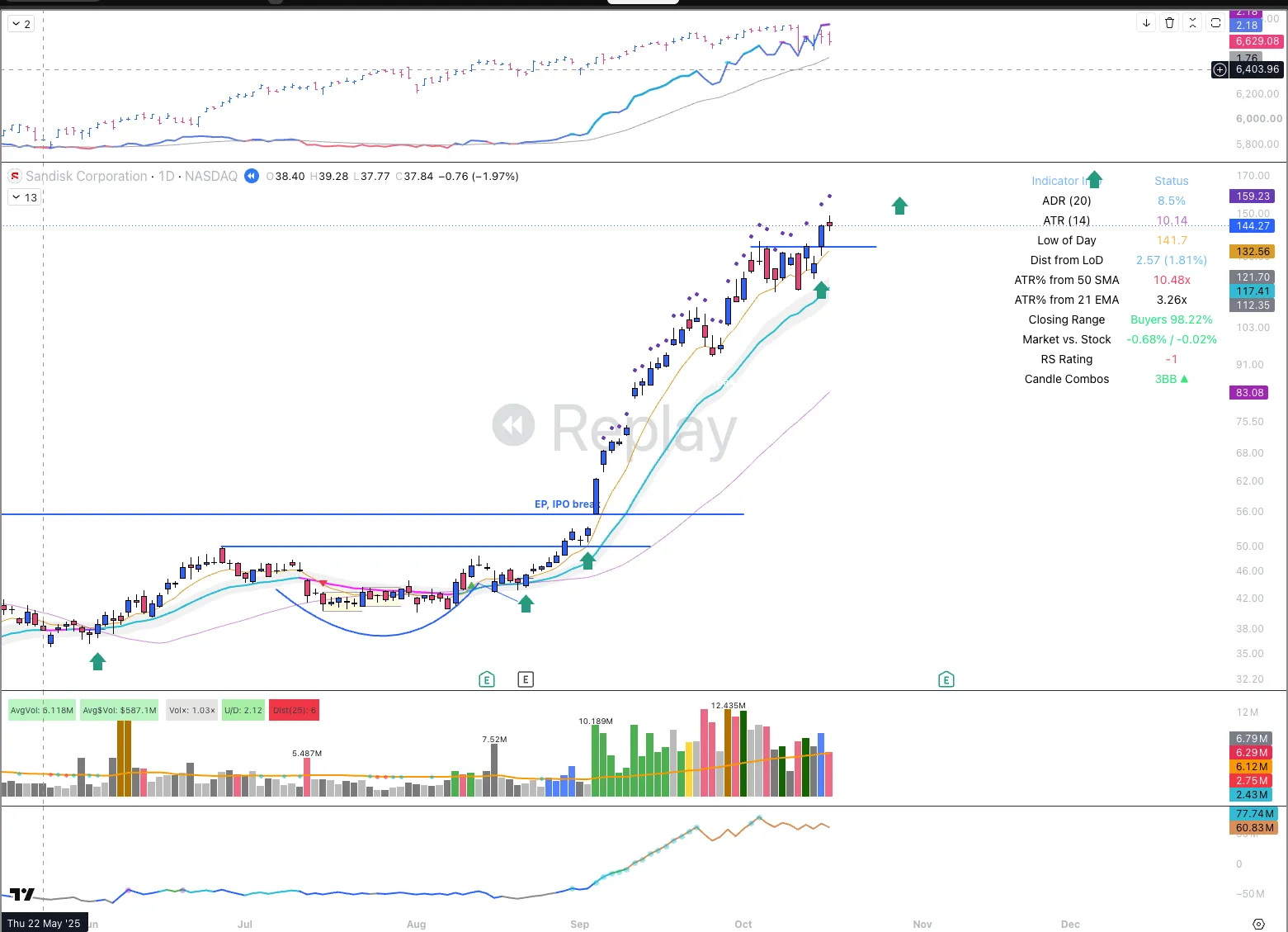Image resolution: width=1288 pixels, height=932 pixels.
Task: Click the Sandisk logo icon
Action: (x=15, y=177)
